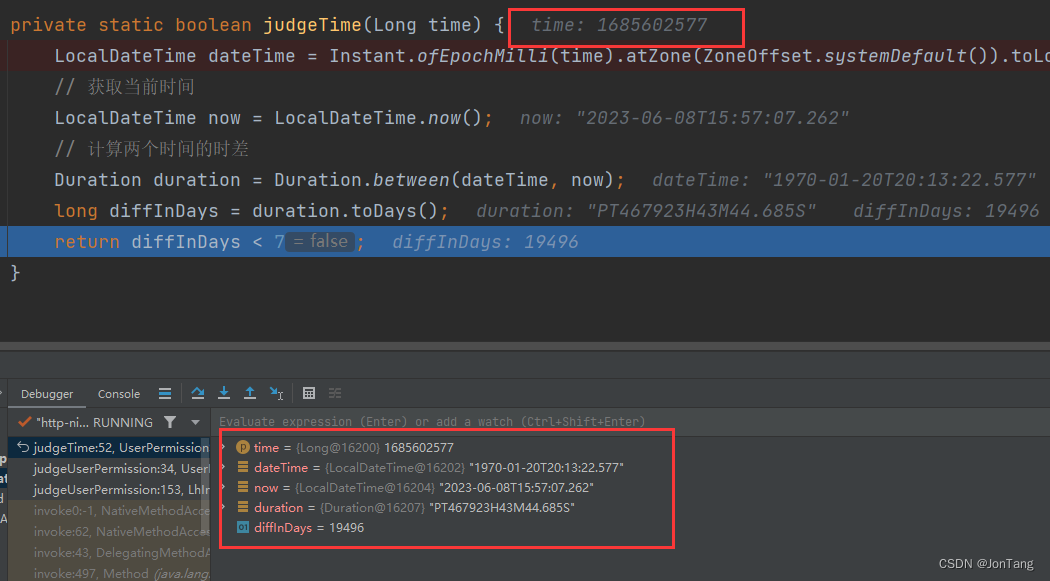1050x581 pixels.
Task: Toggle the checkmark beside the http-ni thread
Action: [x=22, y=422]
